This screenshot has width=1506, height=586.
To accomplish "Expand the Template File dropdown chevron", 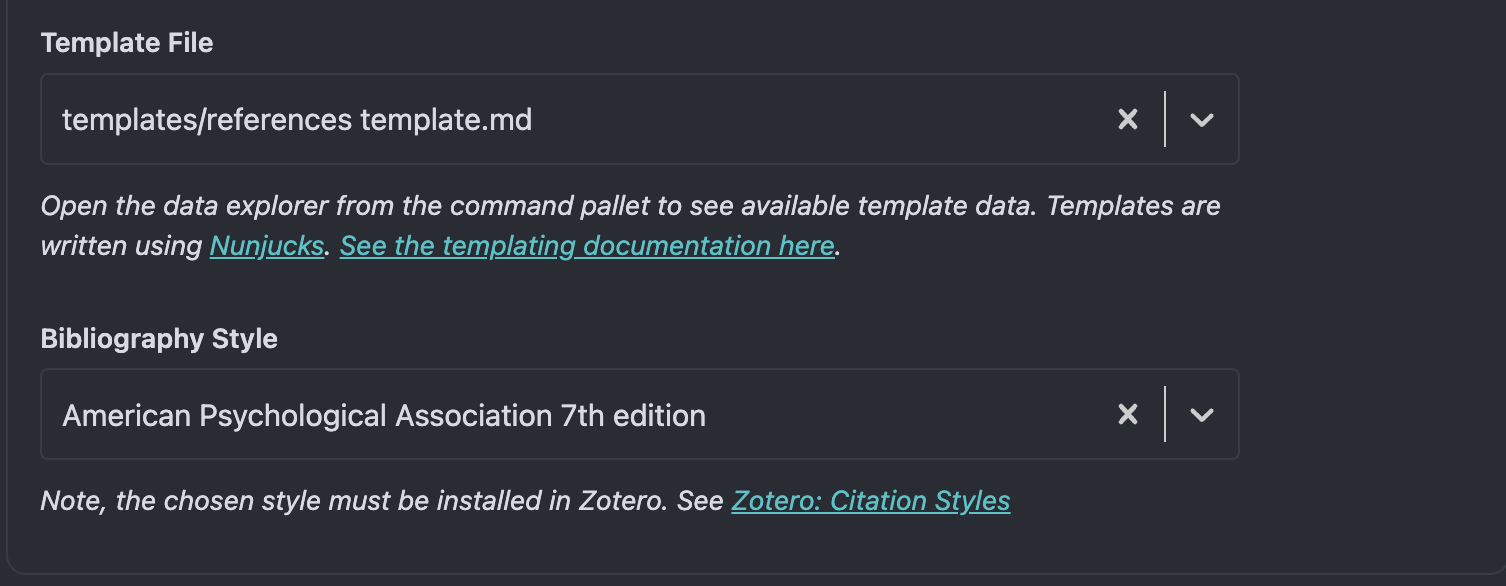I will click(1202, 119).
